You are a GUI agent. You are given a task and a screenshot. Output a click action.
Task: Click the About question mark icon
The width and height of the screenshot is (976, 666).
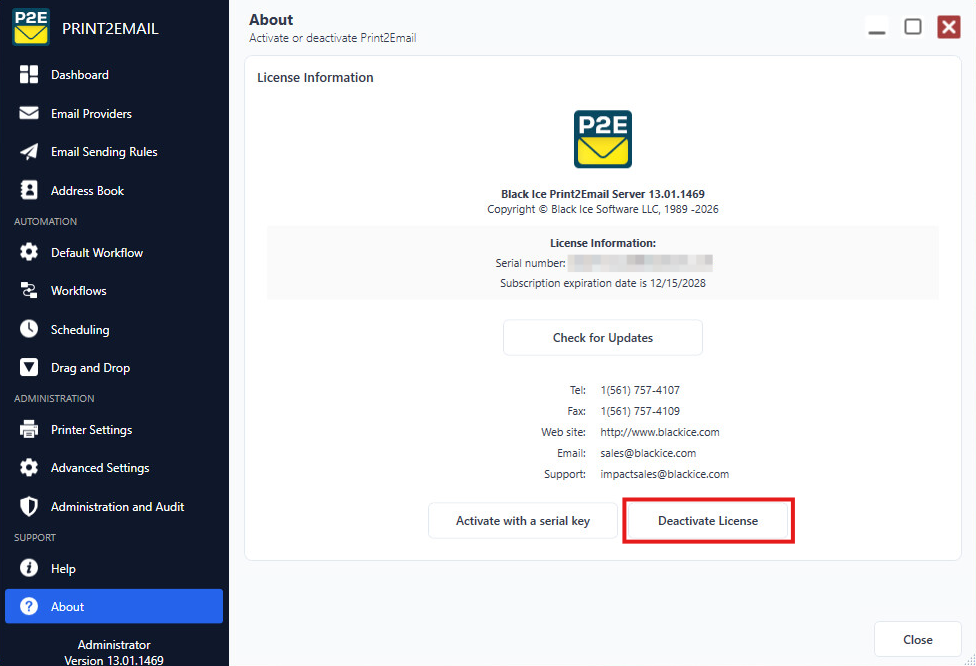(29, 606)
